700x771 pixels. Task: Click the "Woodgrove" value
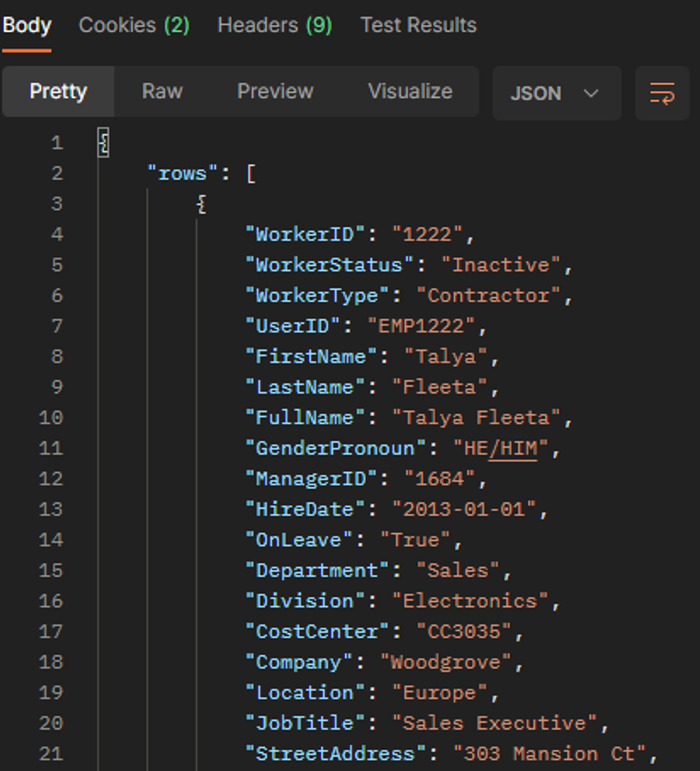pos(446,662)
